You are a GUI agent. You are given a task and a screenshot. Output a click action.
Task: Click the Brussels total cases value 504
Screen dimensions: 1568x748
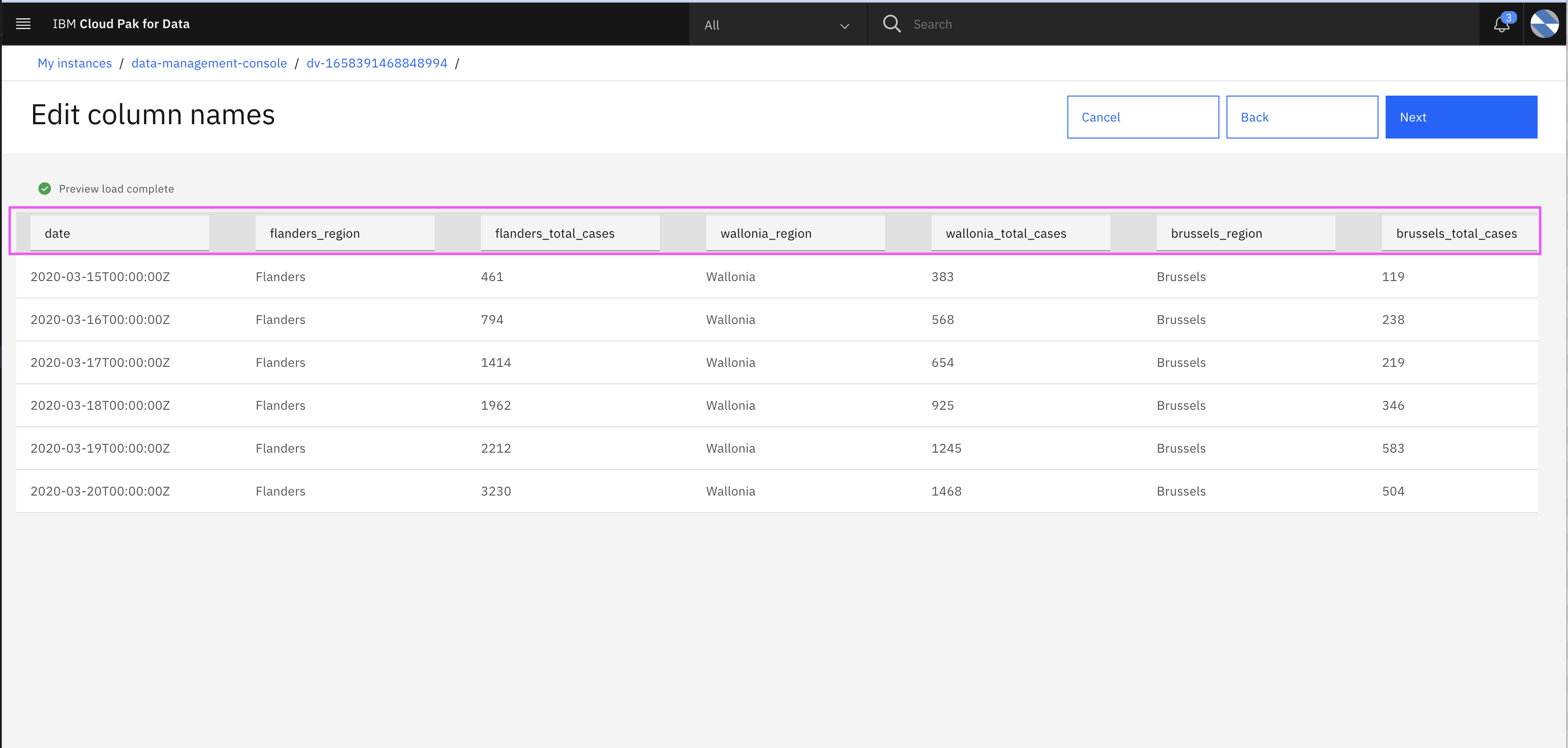tap(1393, 491)
